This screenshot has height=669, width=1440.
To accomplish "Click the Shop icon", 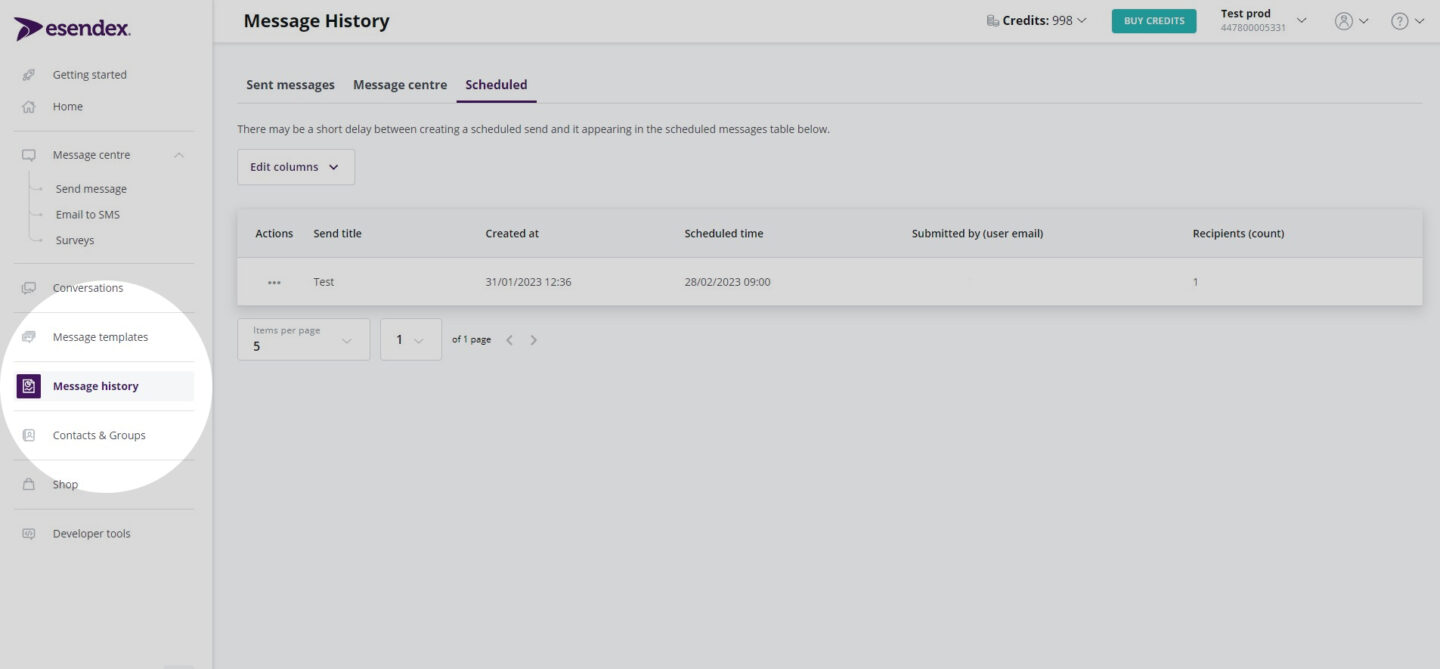I will [28, 484].
